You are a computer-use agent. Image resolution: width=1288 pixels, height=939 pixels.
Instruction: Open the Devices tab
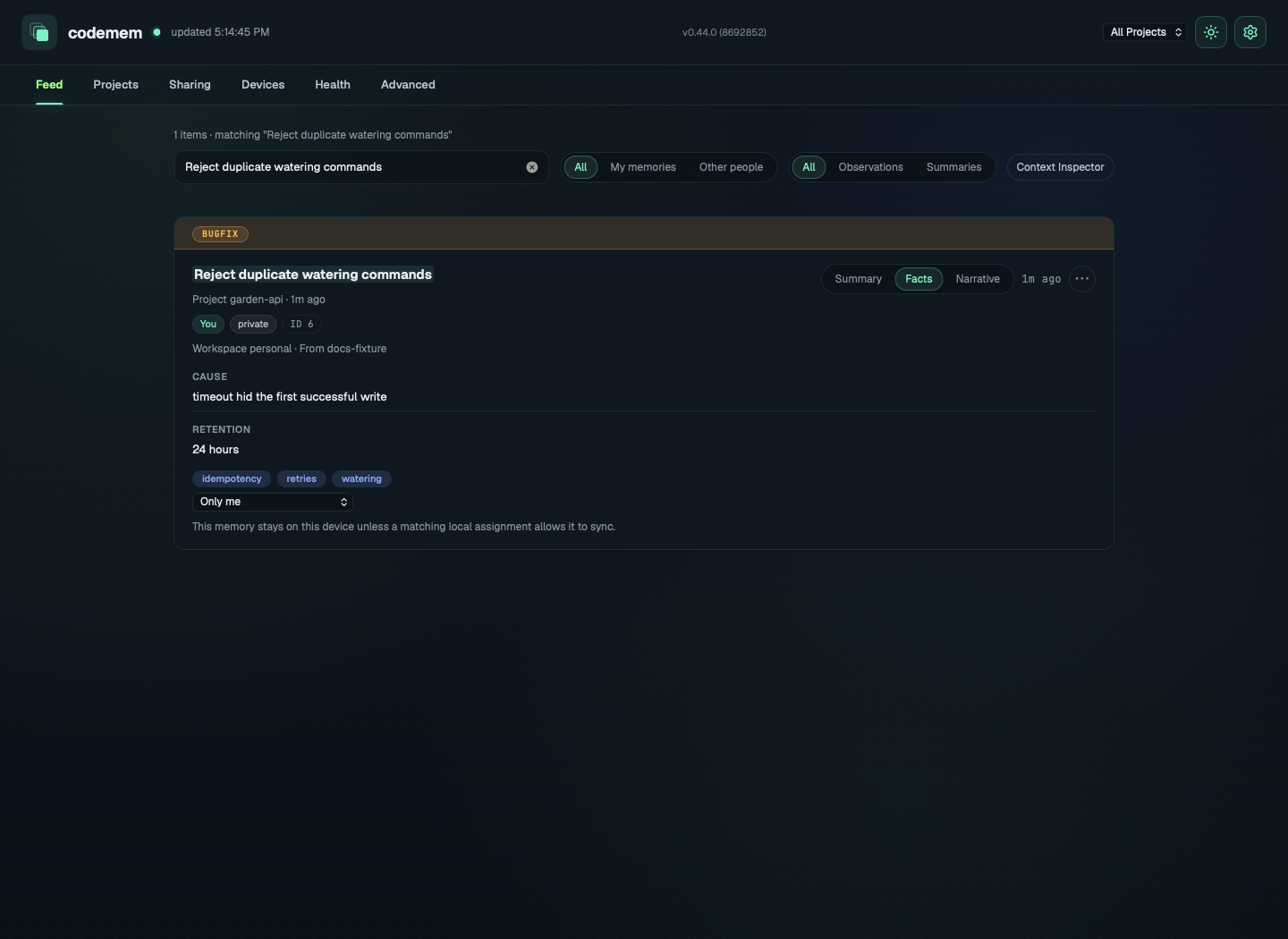(x=263, y=85)
